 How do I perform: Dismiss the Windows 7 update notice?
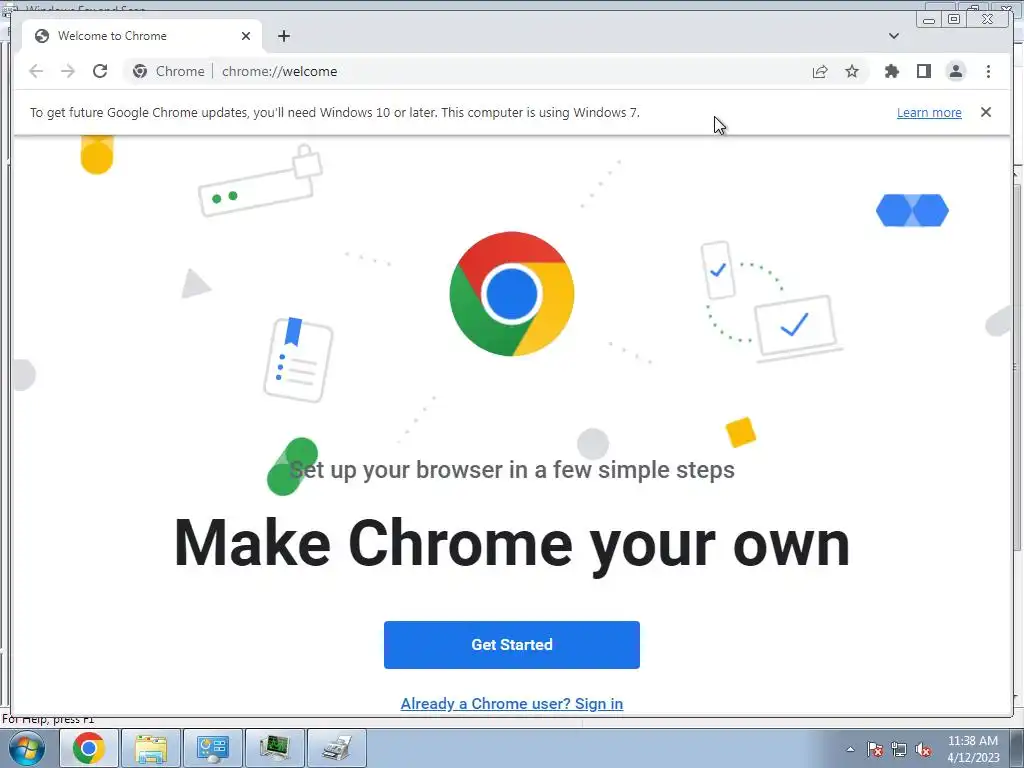pyautogui.click(x=985, y=112)
